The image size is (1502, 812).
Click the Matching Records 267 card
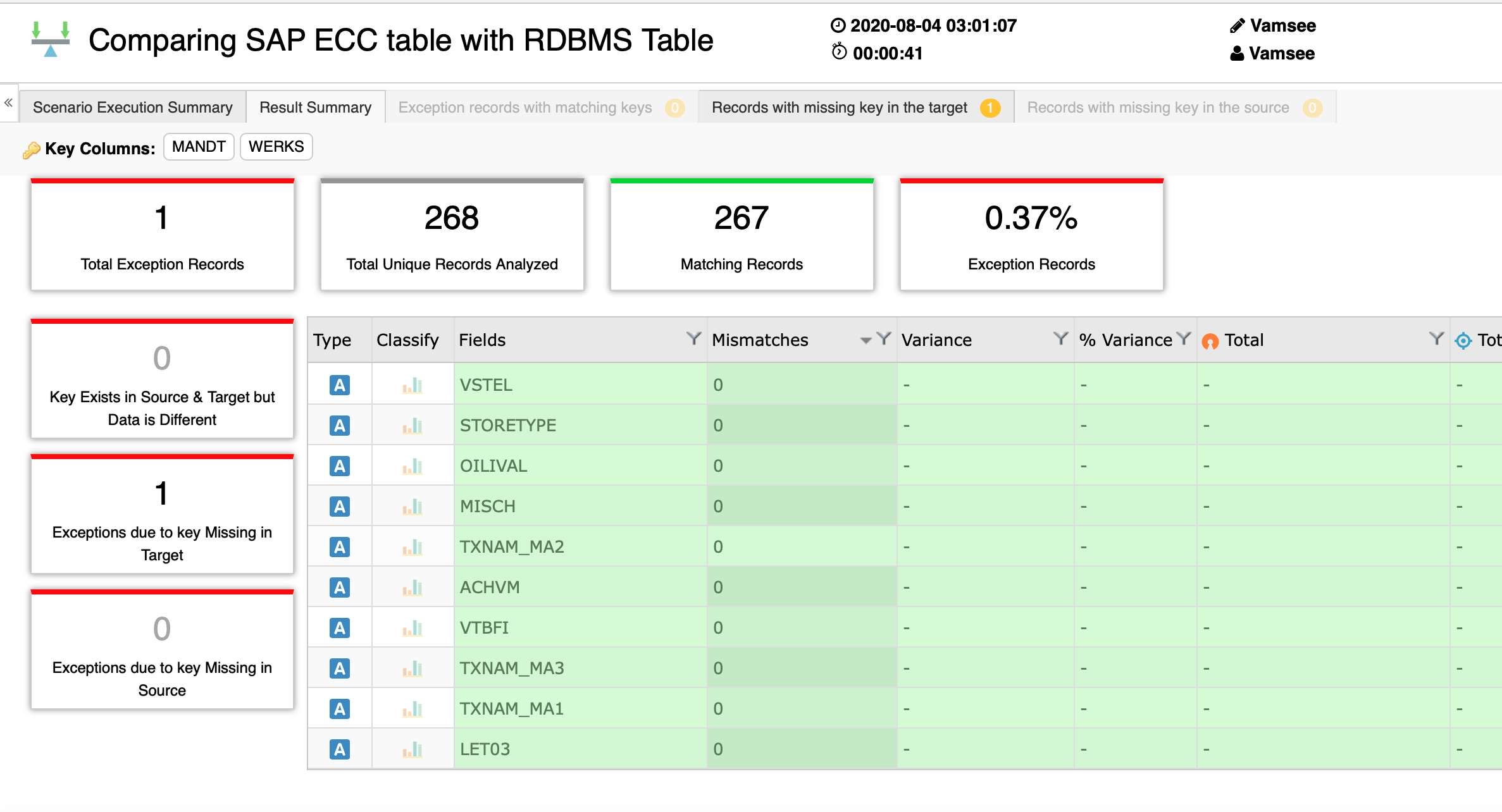click(x=742, y=235)
